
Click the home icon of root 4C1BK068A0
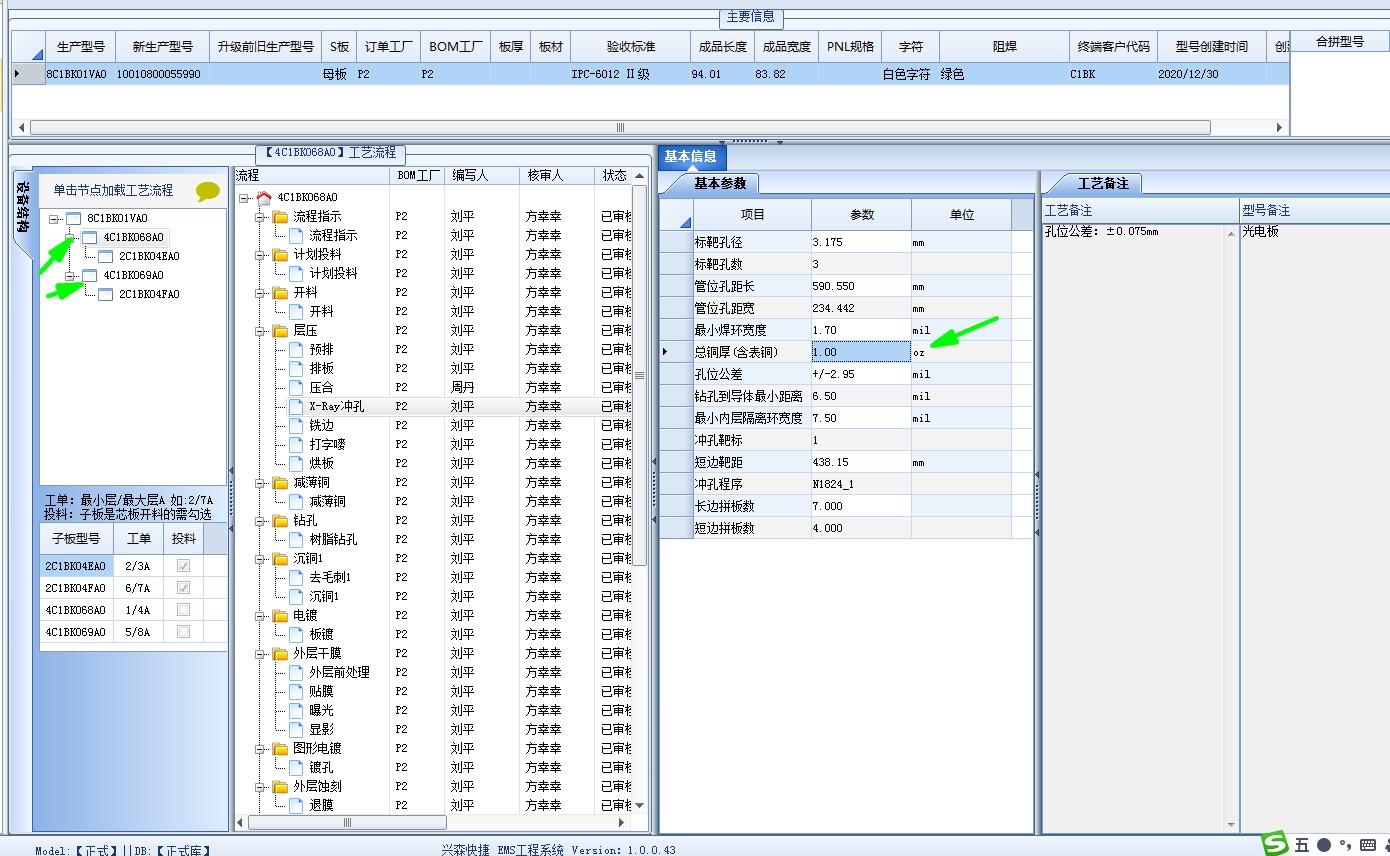[264, 197]
